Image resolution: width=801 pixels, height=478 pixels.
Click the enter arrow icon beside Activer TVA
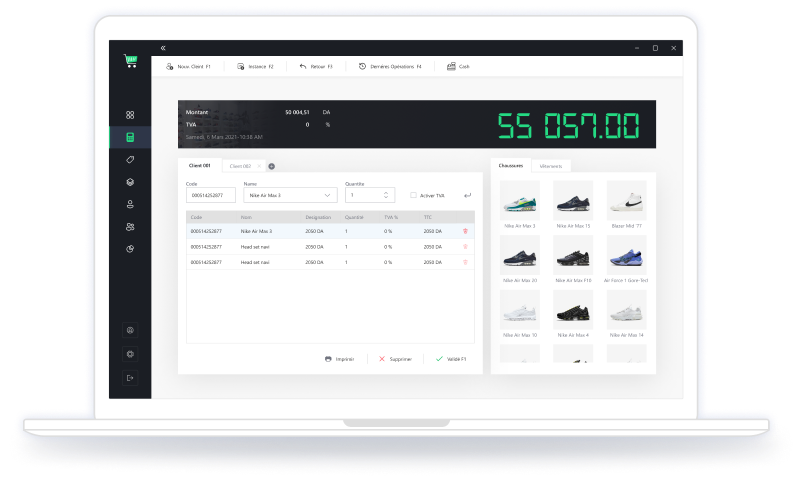tap(467, 196)
